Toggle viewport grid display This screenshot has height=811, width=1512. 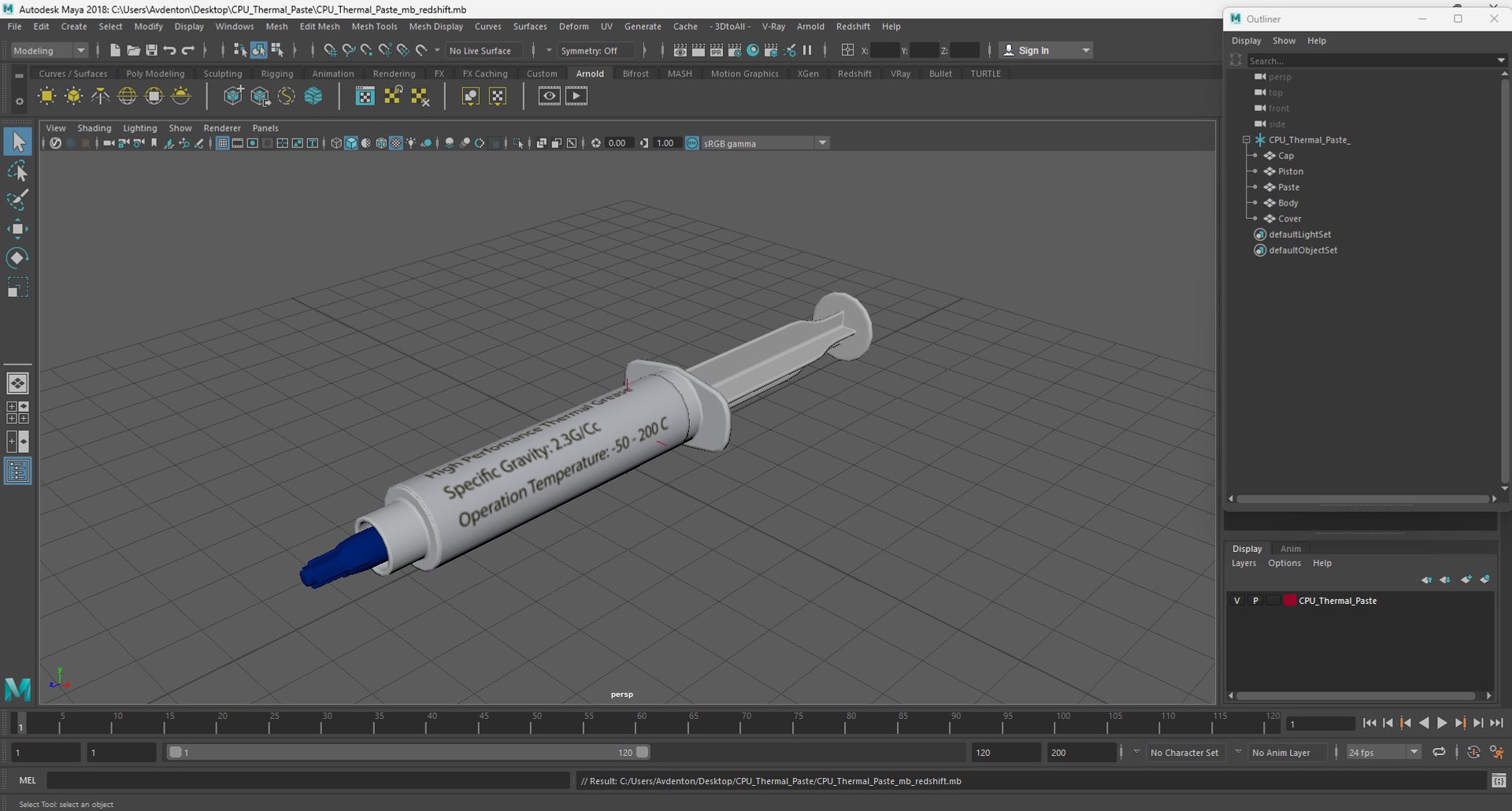pos(222,143)
